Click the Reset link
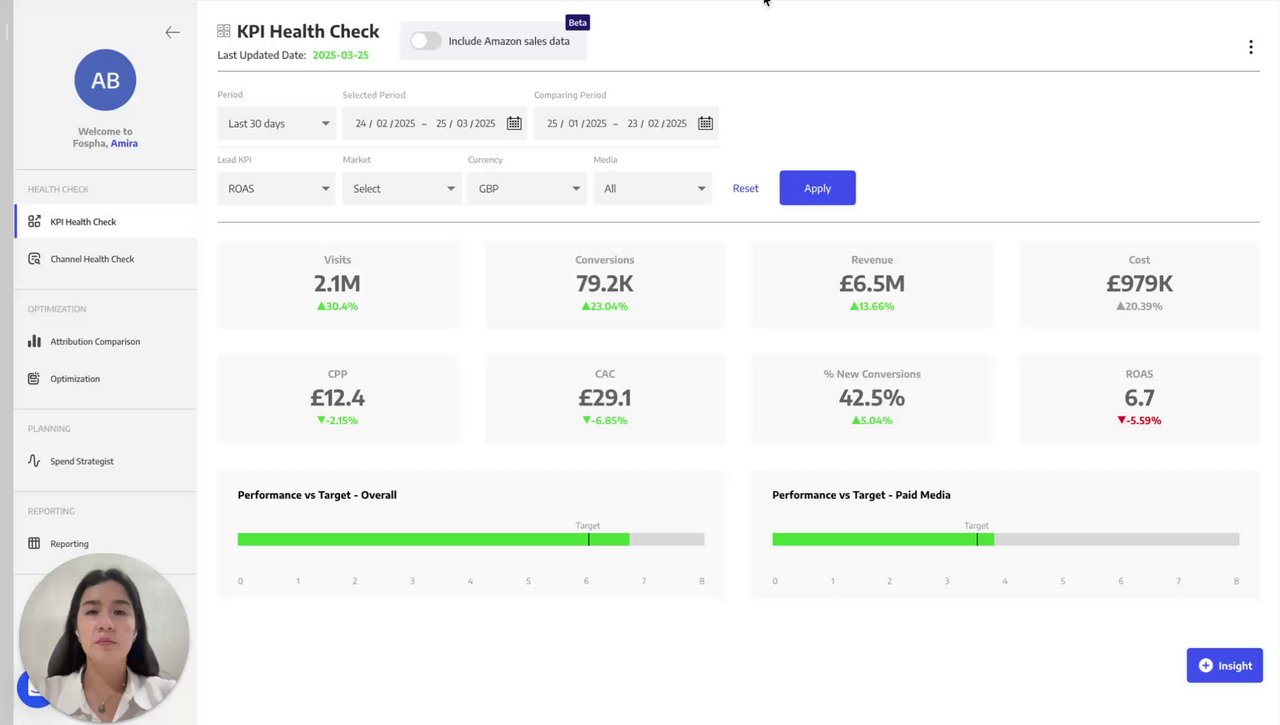The width and height of the screenshot is (1280, 725). tap(745, 188)
